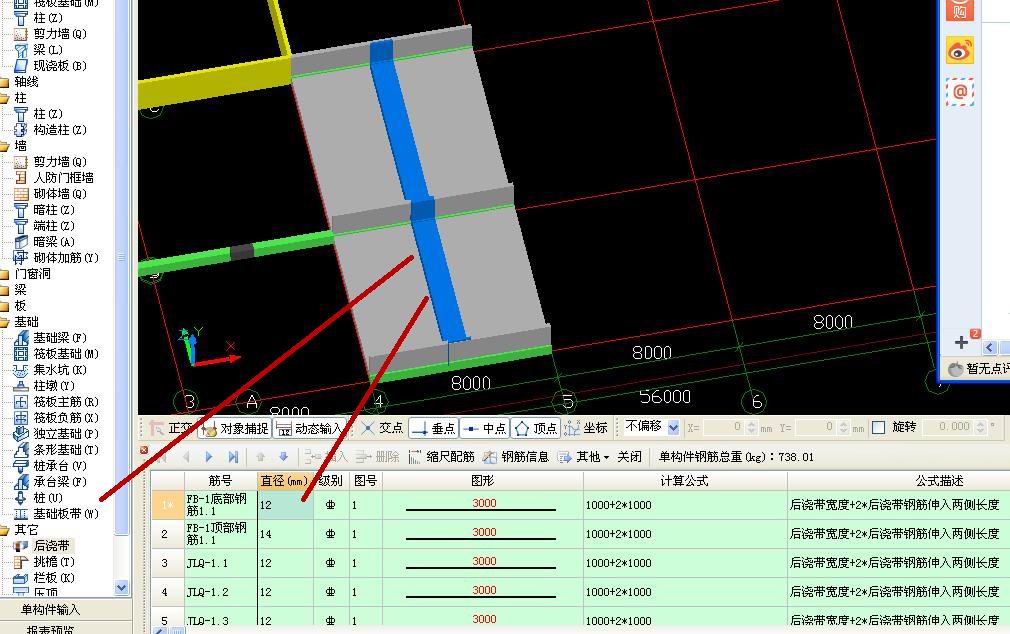The image size is (1010, 634).
Task: Expand the 梁 folder
Action: point(5,290)
